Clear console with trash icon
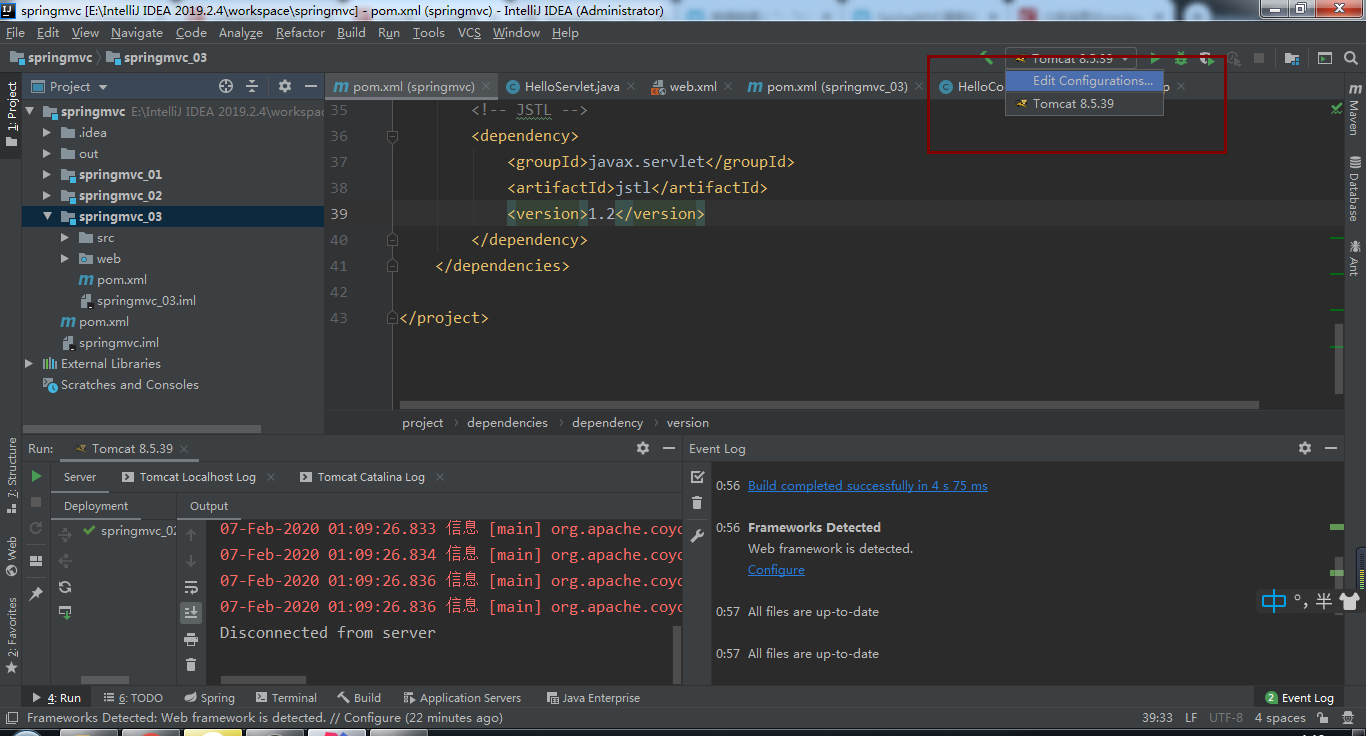 [x=191, y=665]
